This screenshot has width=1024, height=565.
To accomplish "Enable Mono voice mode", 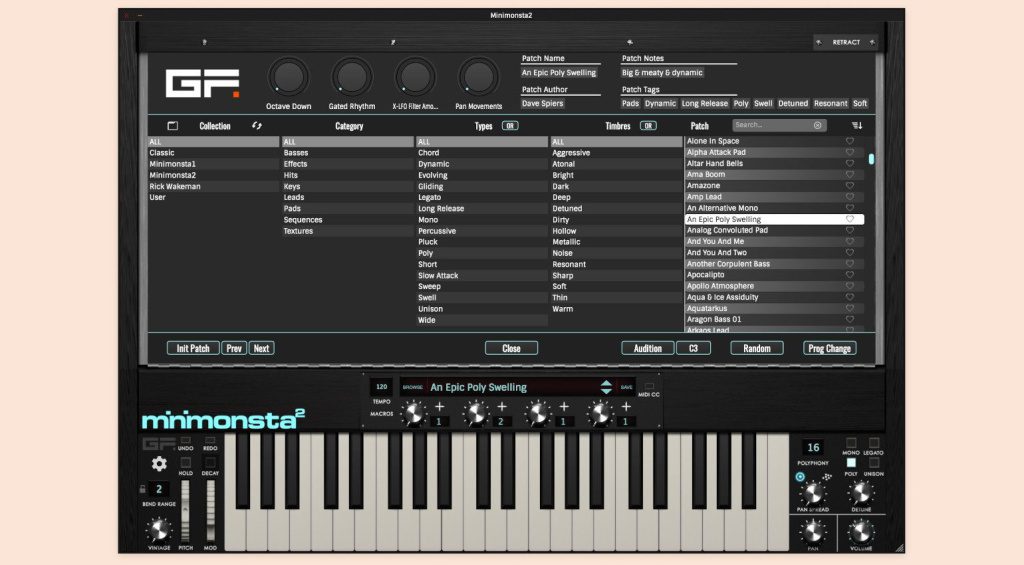I will [851, 443].
